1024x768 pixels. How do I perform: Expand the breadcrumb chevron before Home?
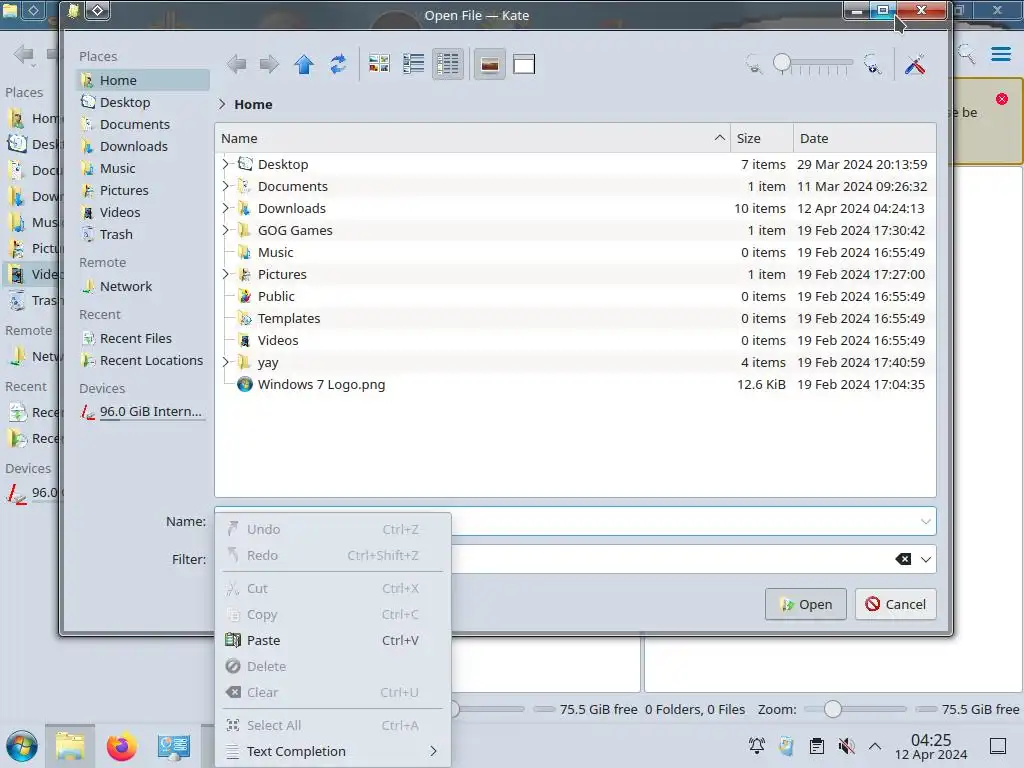click(223, 104)
